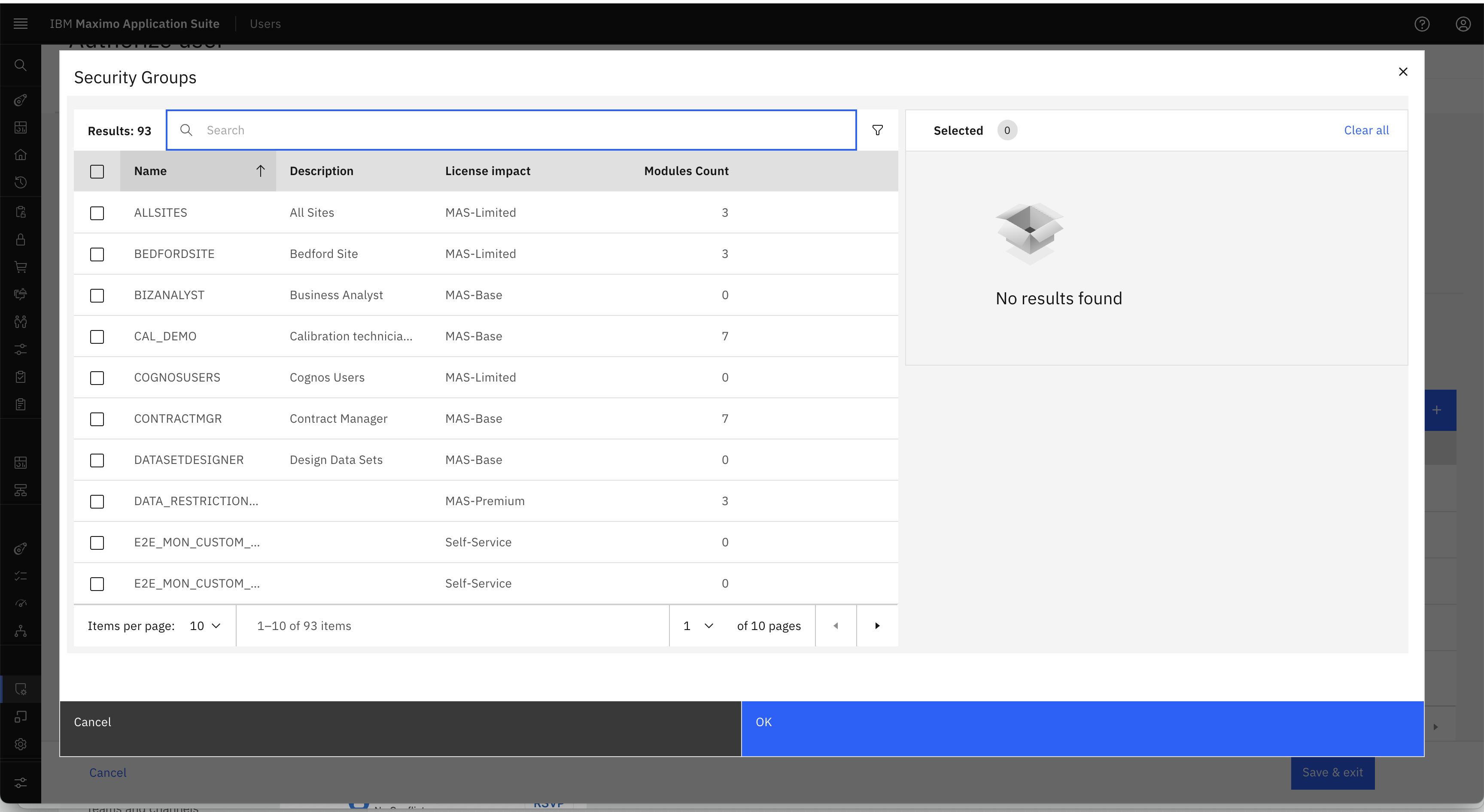The width and height of the screenshot is (1484, 812).
Task: Click the sidebar people group icon
Action: point(21,322)
